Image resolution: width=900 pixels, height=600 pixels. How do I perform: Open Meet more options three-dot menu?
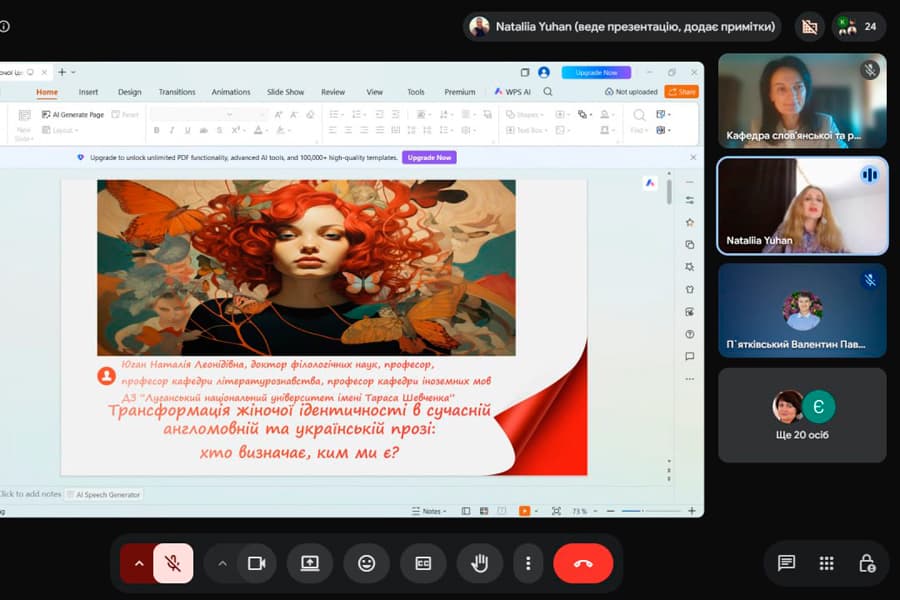point(528,563)
